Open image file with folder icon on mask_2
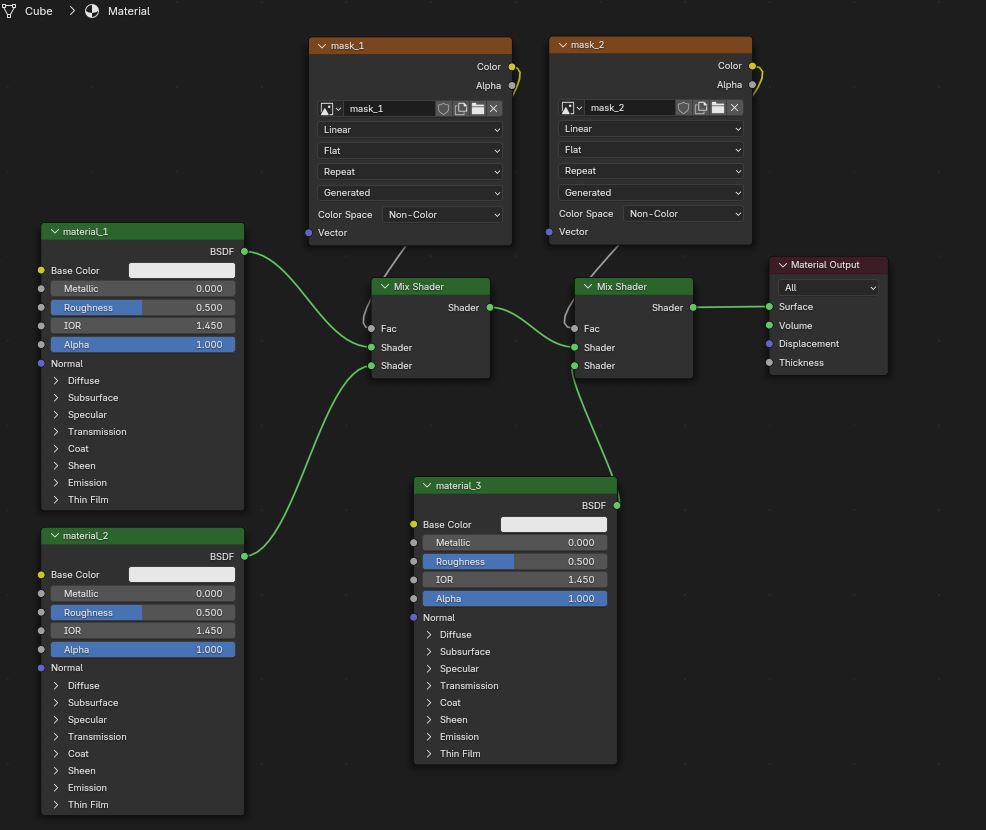This screenshot has width=986, height=830. click(718, 108)
